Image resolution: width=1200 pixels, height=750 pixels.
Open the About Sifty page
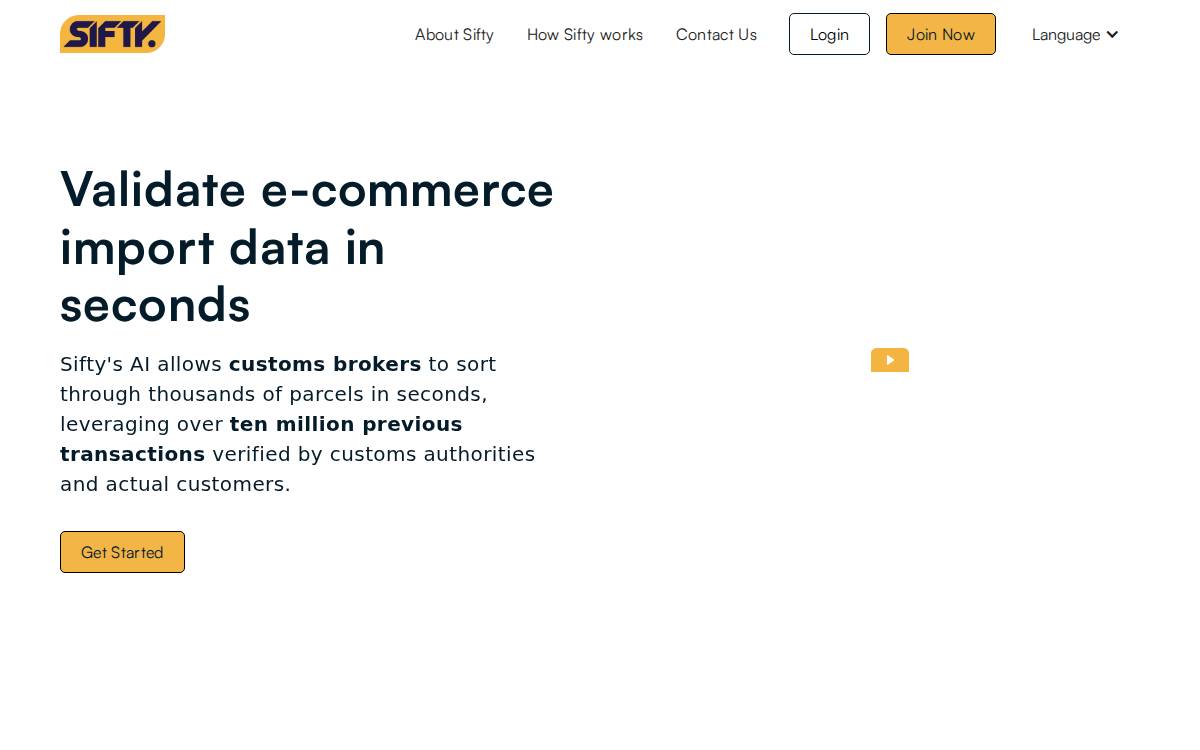point(454,34)
